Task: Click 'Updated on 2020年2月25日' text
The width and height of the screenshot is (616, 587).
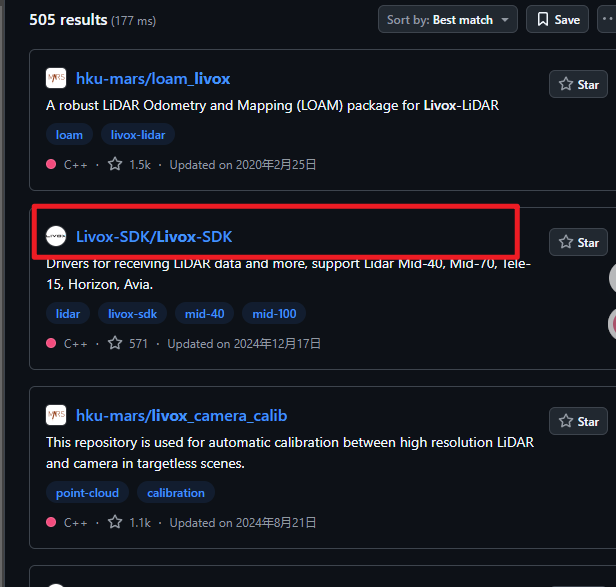Action: [x=243, y=165]
